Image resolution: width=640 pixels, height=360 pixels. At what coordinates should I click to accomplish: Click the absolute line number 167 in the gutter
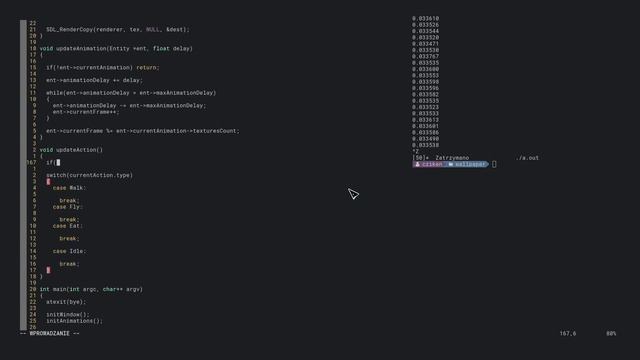pos(31,162)
